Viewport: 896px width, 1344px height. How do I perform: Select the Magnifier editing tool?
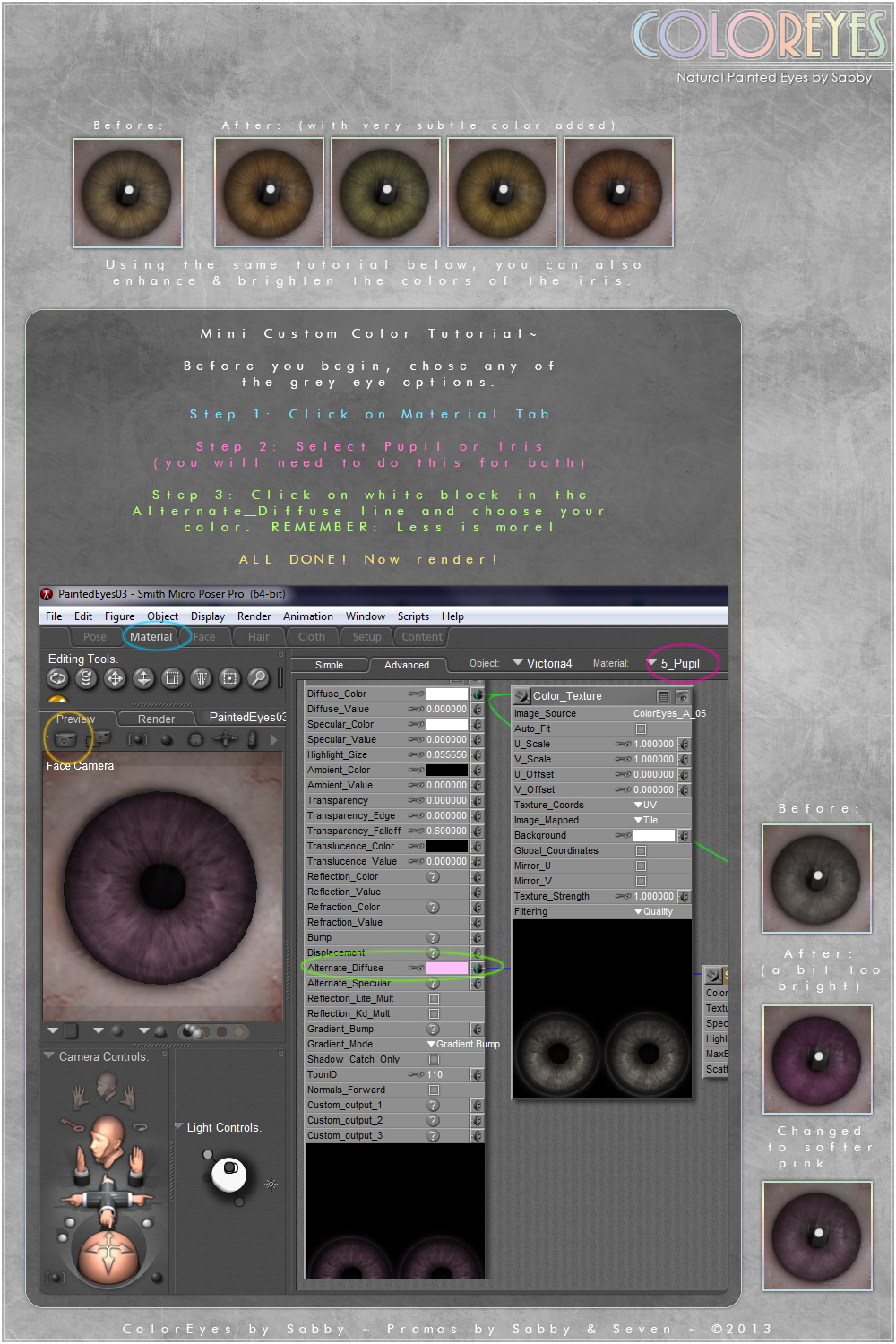point(258,678)
